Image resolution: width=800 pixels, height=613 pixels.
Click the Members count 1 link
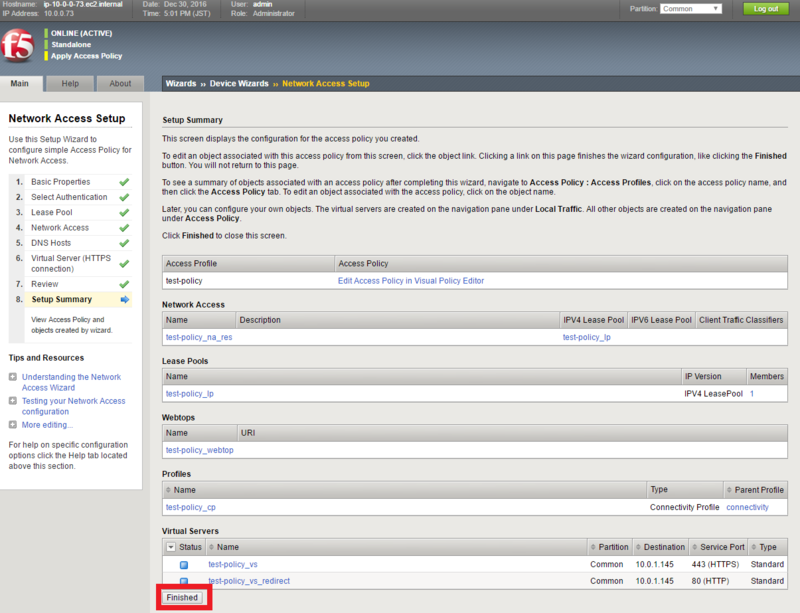coord(752,394)
